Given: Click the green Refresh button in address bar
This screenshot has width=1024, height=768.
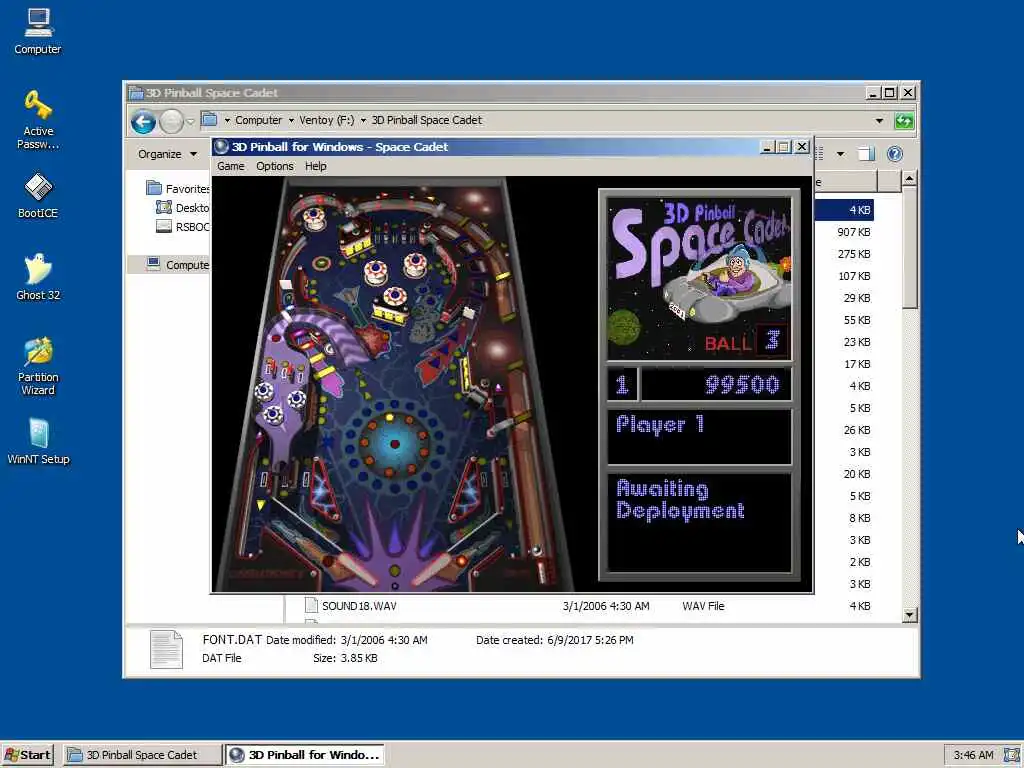Looking at the screenshot, I should pos(904,121).
